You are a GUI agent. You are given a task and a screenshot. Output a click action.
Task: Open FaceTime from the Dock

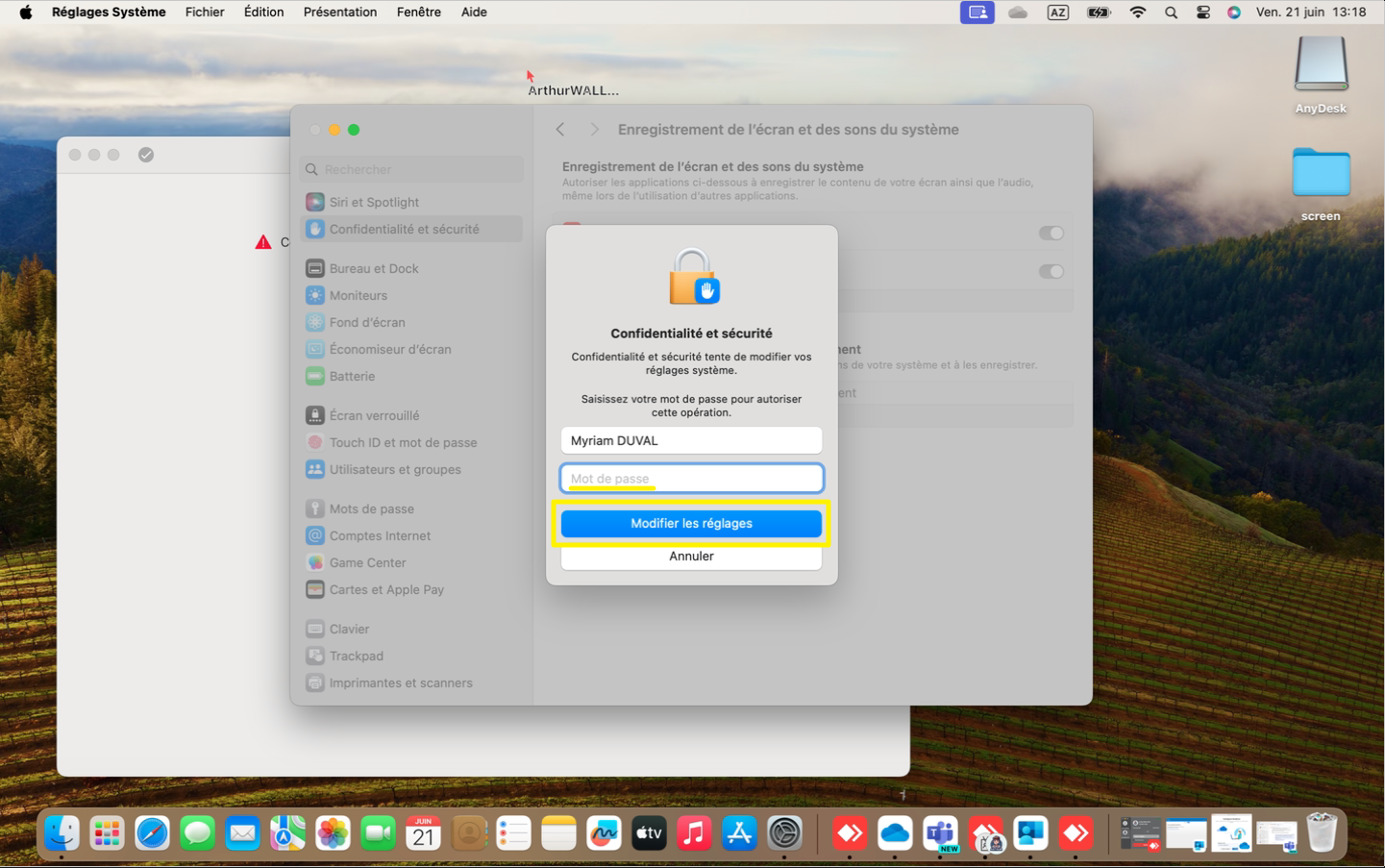coord(378,833)
